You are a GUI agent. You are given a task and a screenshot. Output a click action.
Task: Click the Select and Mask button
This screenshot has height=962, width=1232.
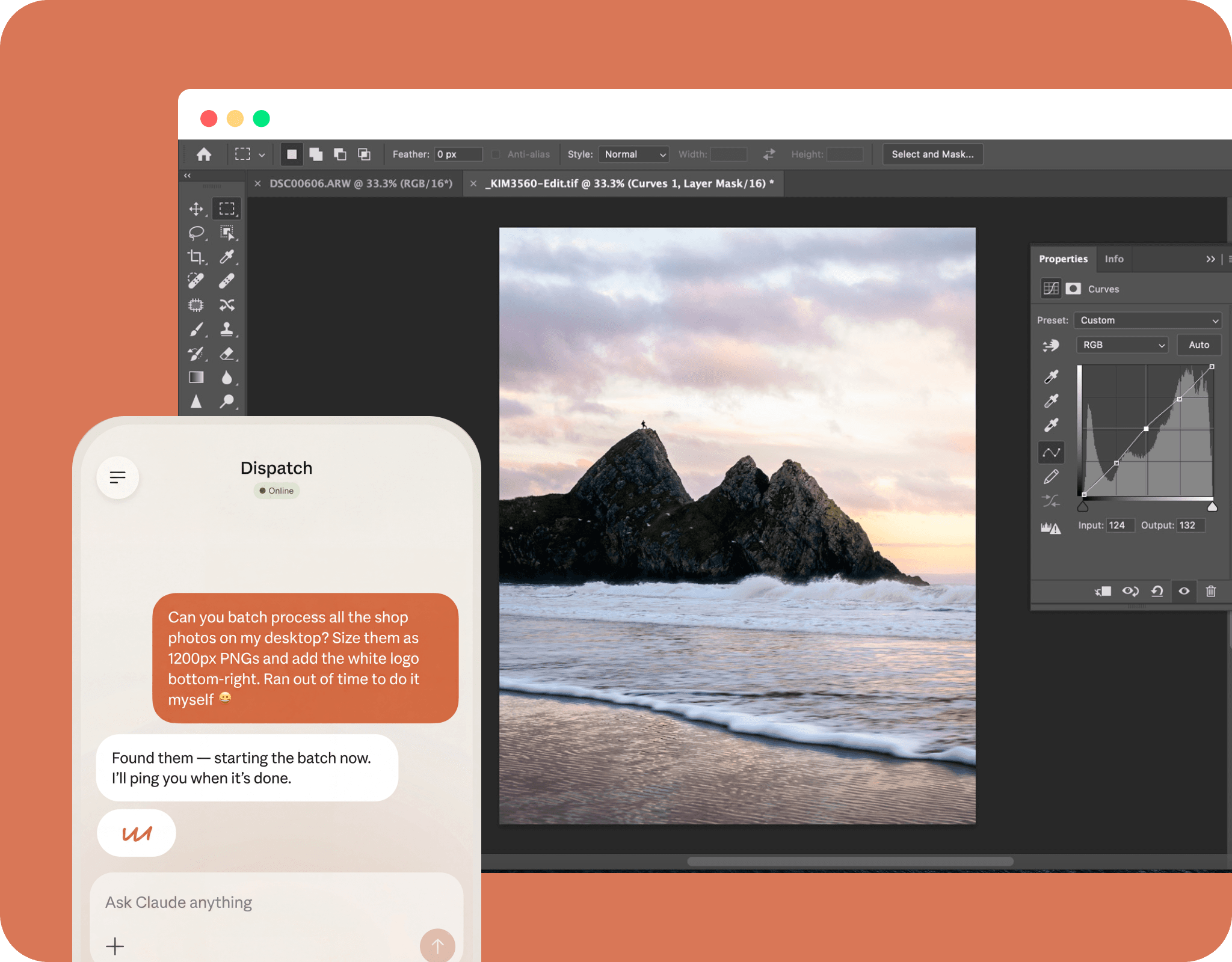[932, 155]
